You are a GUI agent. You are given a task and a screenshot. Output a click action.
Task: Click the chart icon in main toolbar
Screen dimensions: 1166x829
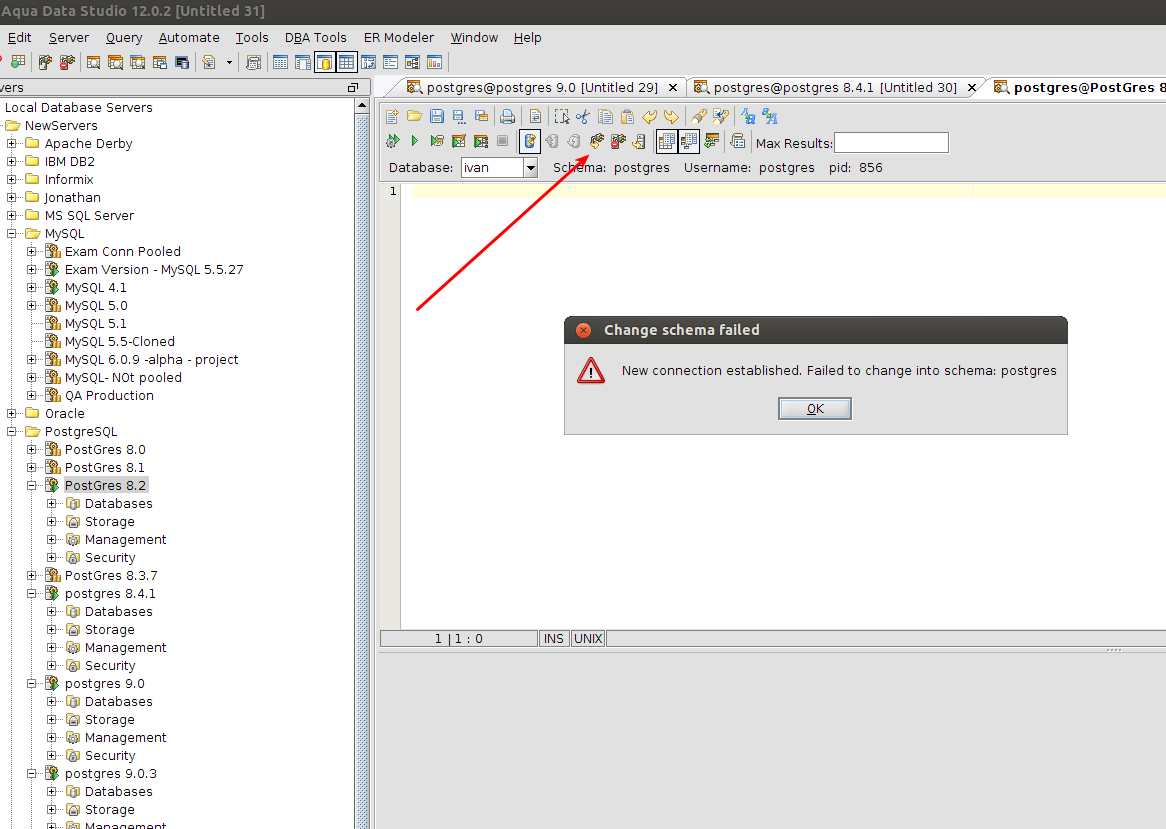(x=434, y=62)
